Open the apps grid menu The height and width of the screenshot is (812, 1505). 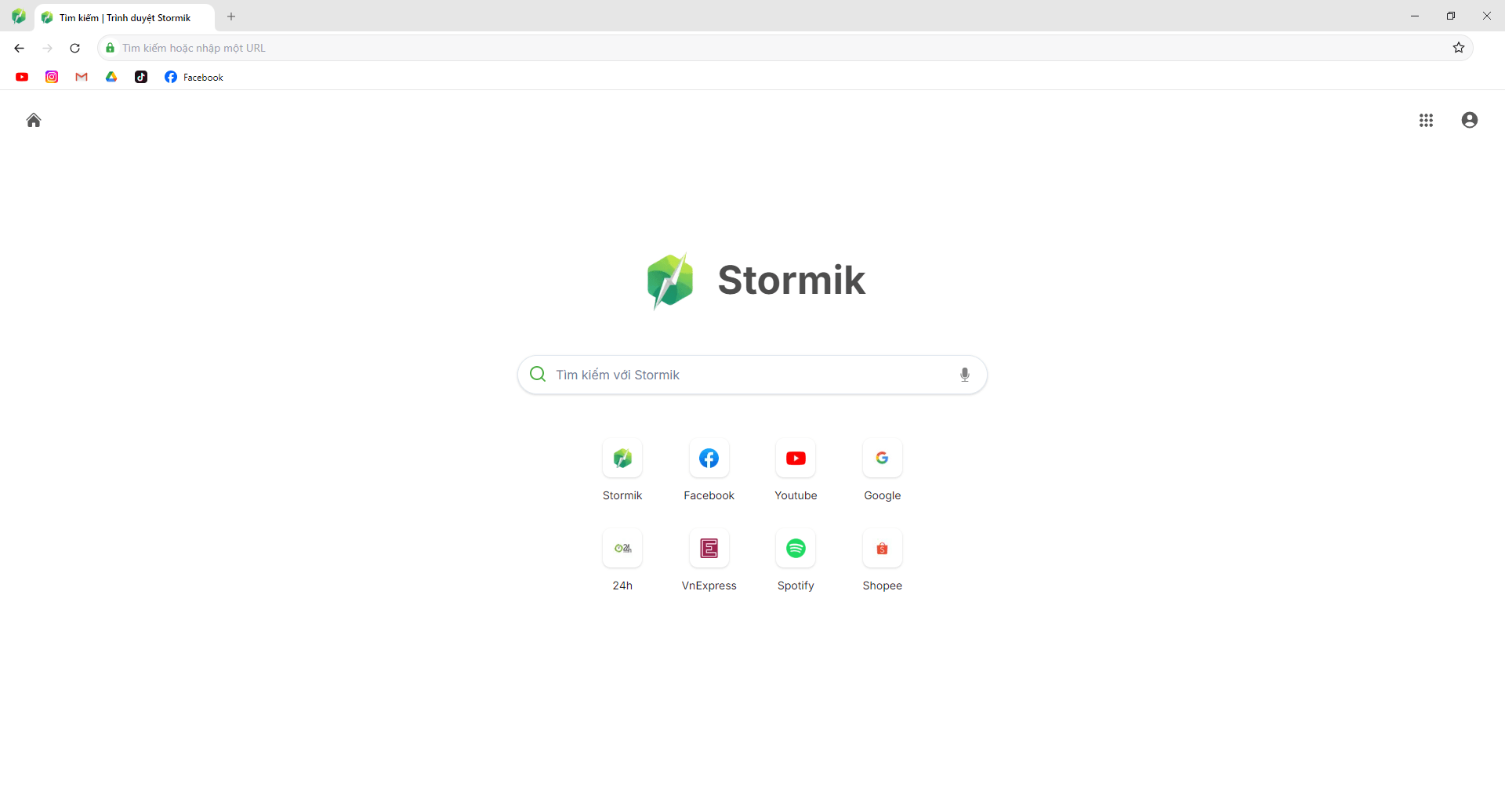pos(1426,120)
